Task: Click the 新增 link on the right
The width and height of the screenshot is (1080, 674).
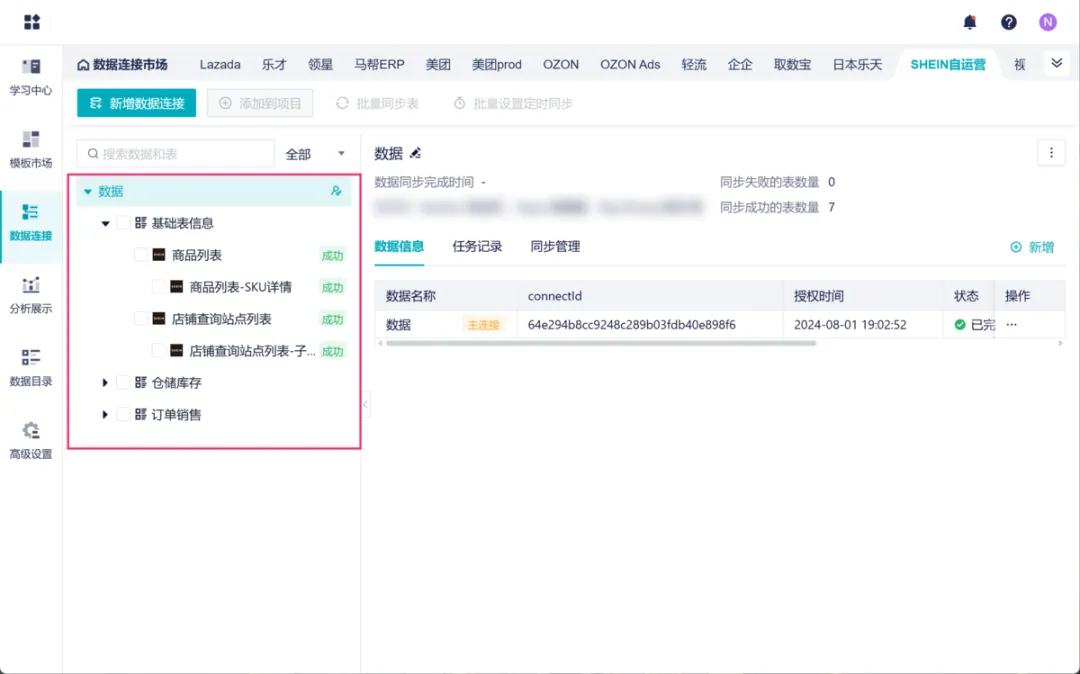Action: click(1032, 247)
